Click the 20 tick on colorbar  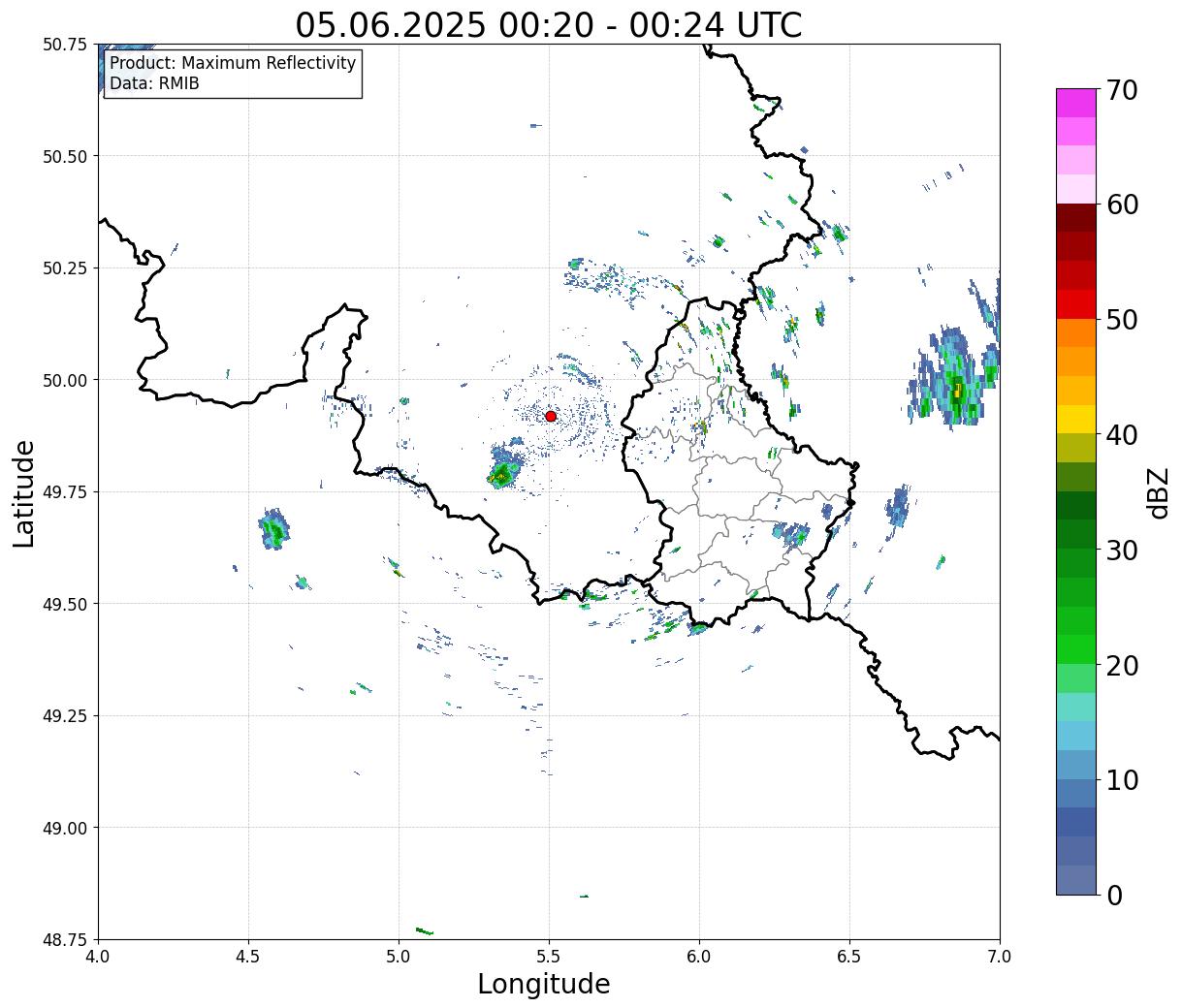coord(1121,665)
